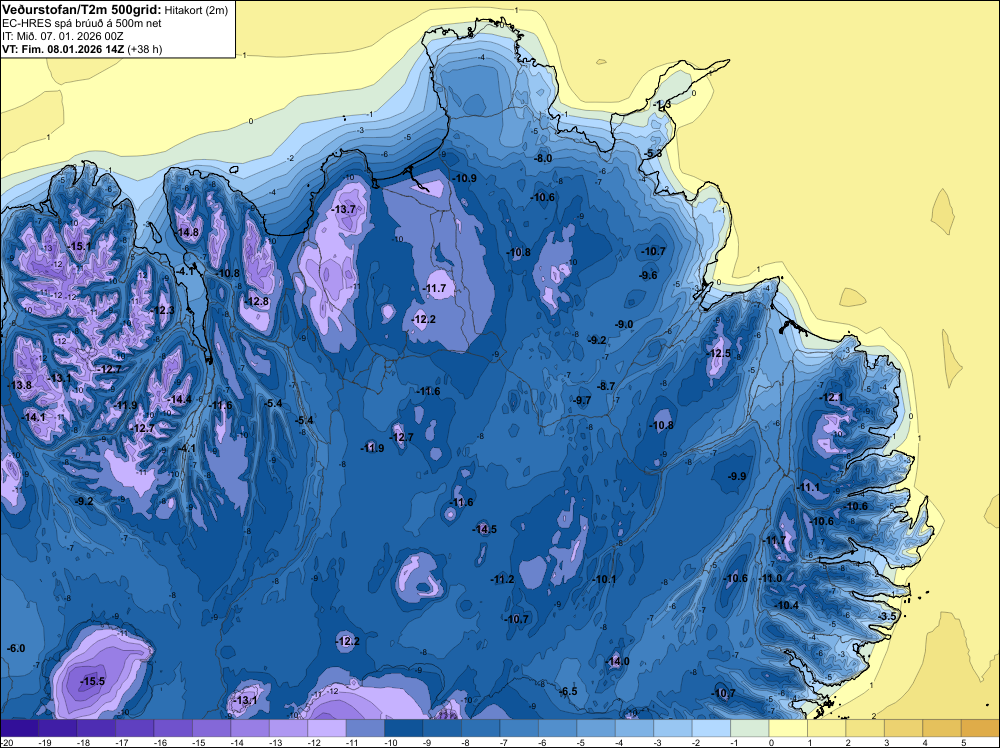Select the -9.0 temperature value

(x=624, y=325)
